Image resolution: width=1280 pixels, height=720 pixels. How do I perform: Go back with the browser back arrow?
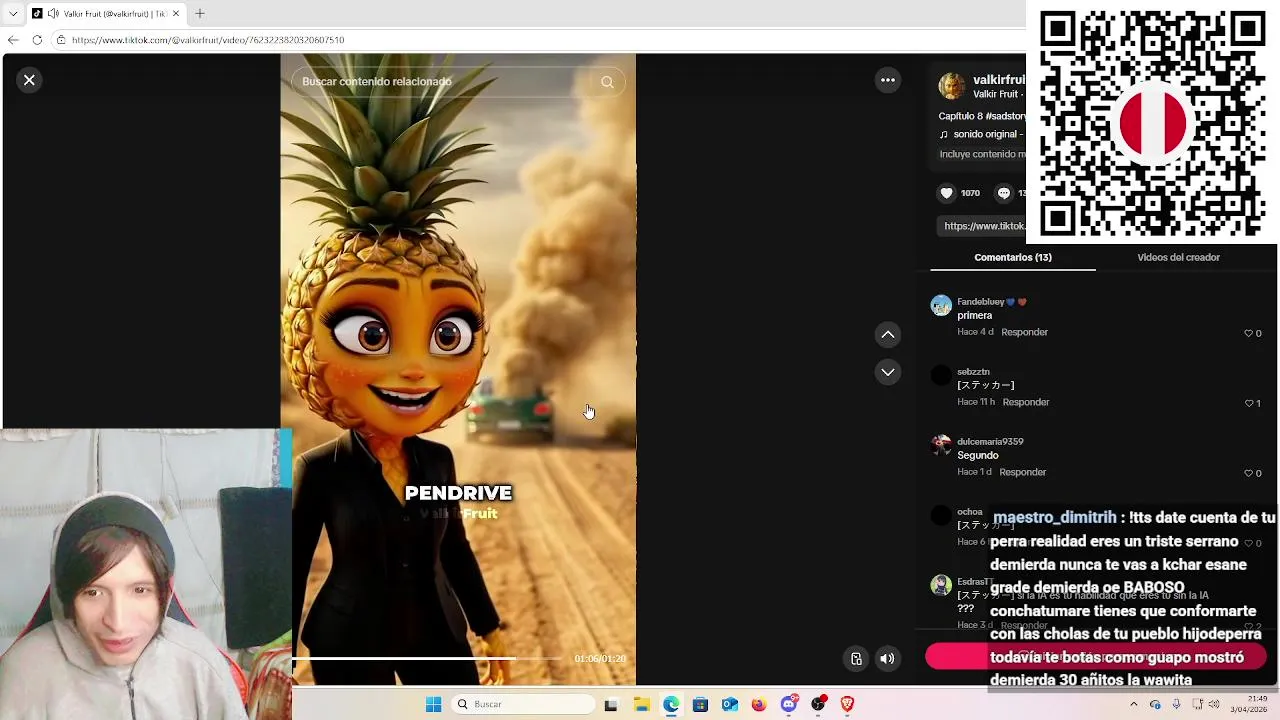[12, 40]
